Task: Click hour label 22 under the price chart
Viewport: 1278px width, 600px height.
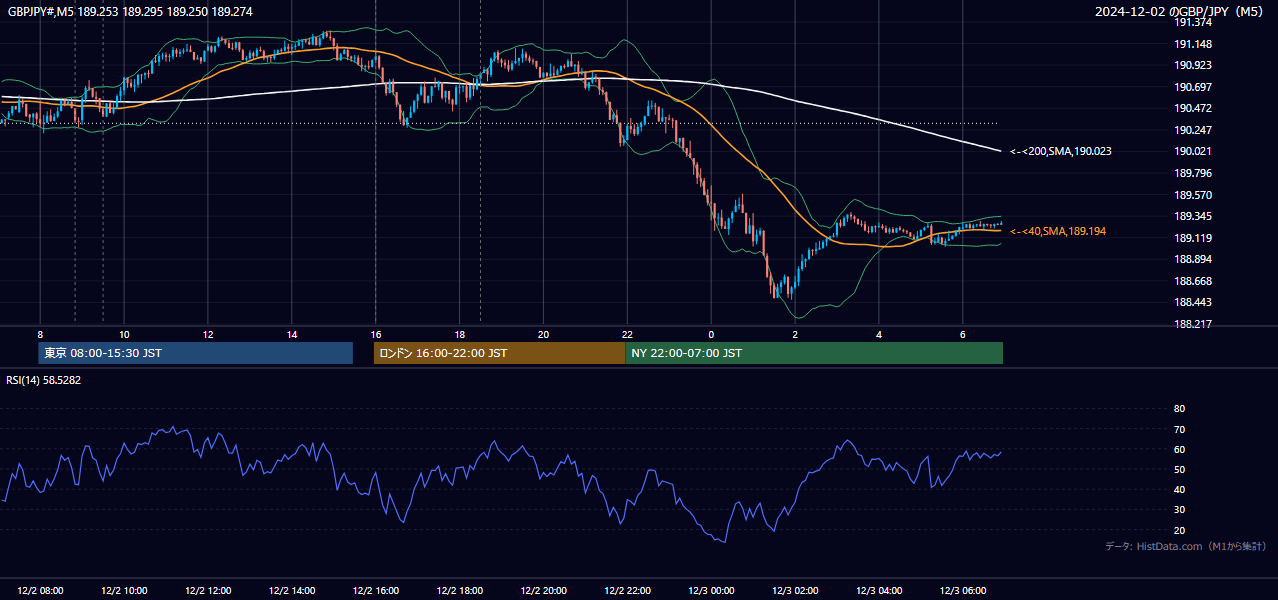Action: (627, 334)
